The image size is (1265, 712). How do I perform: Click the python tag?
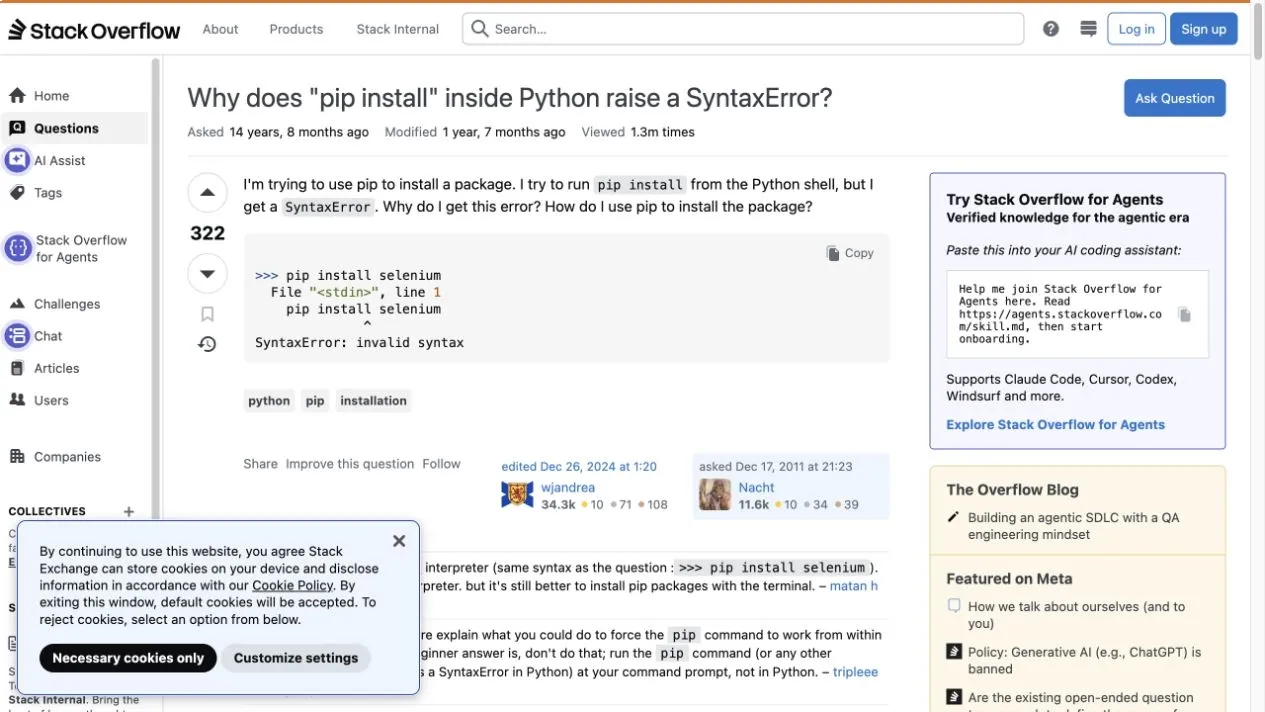pos(269,401)
